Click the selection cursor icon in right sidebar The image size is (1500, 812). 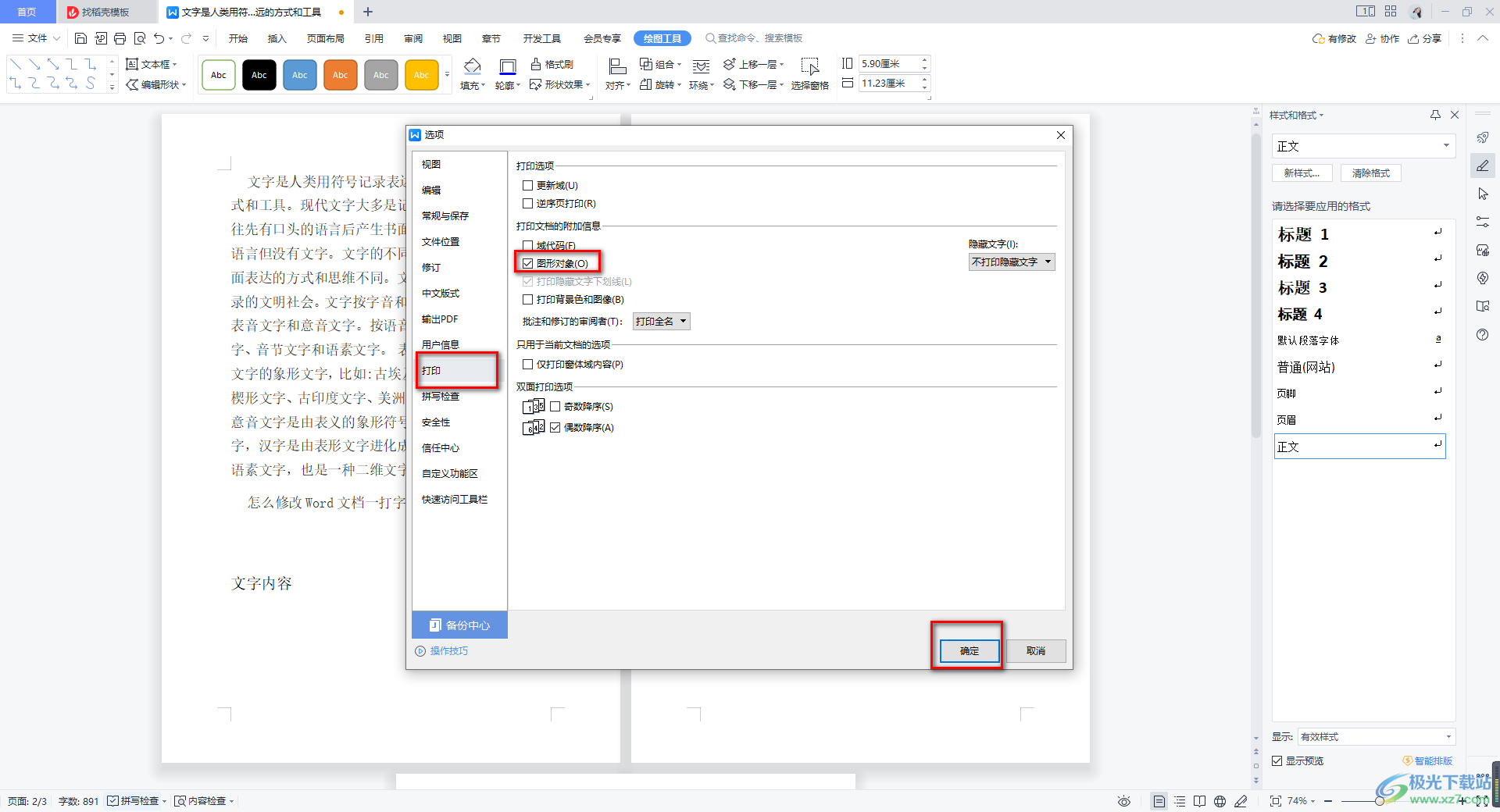[x=1483, y=194]
